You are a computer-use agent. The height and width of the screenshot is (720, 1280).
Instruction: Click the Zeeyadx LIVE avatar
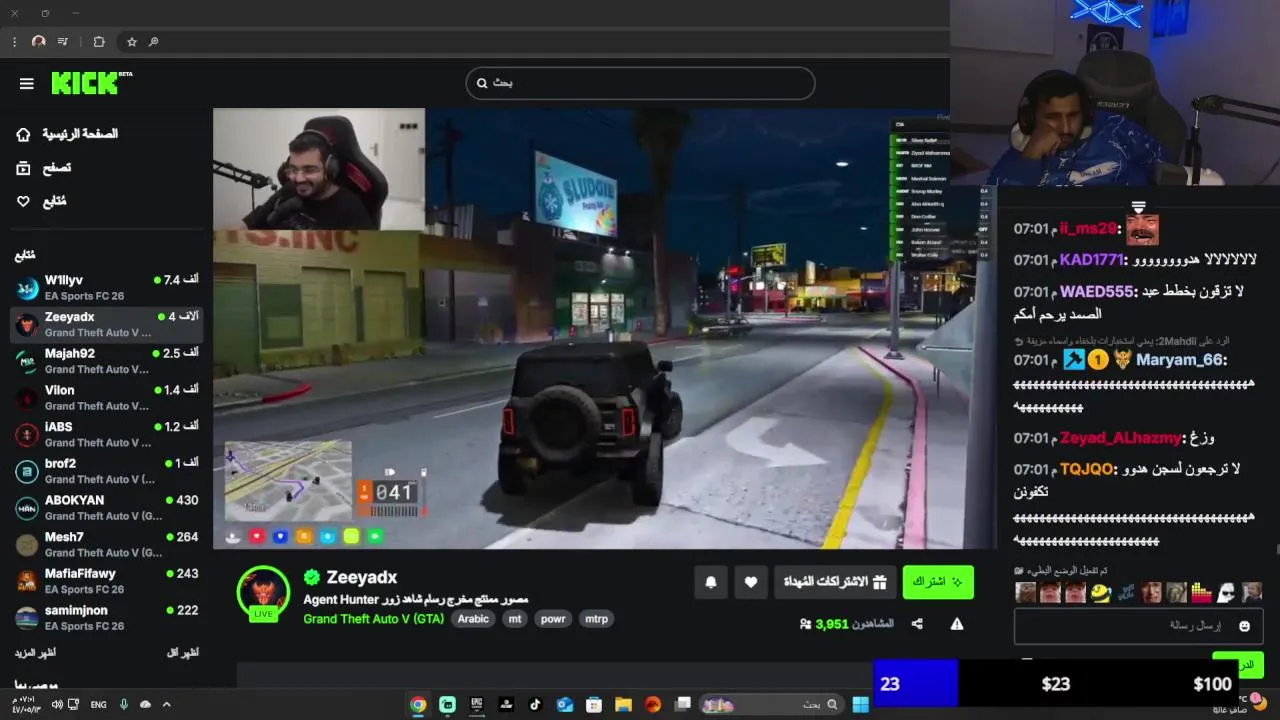click(x=264, y=592)
